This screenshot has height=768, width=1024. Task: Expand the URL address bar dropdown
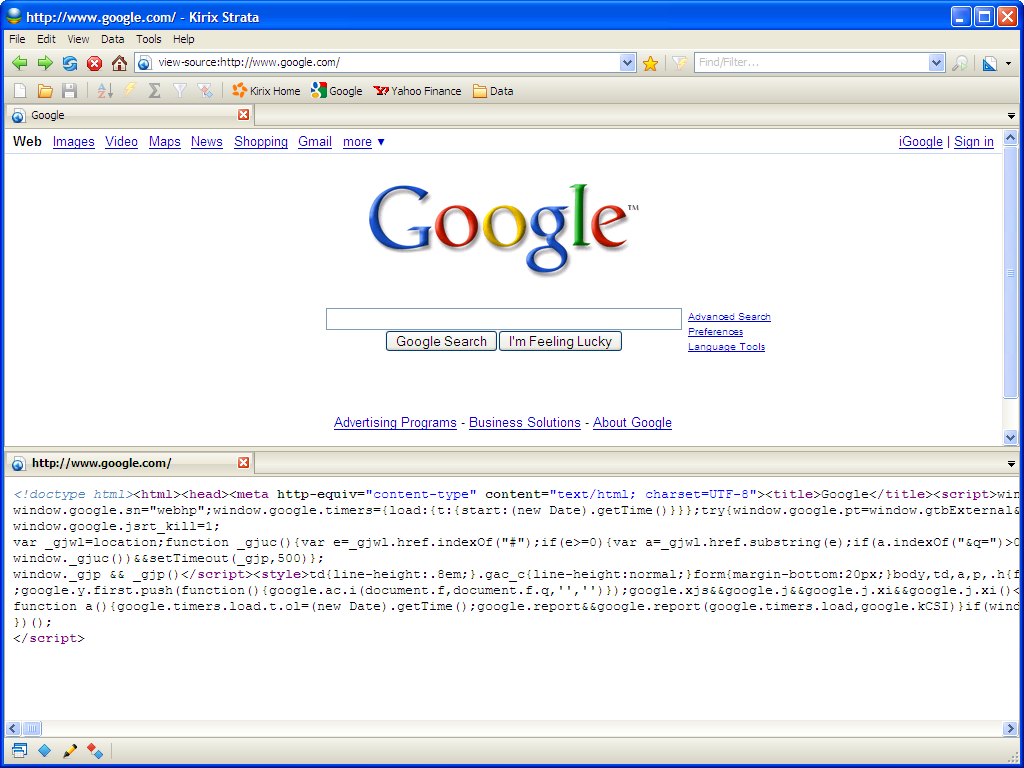pos(627,63)
